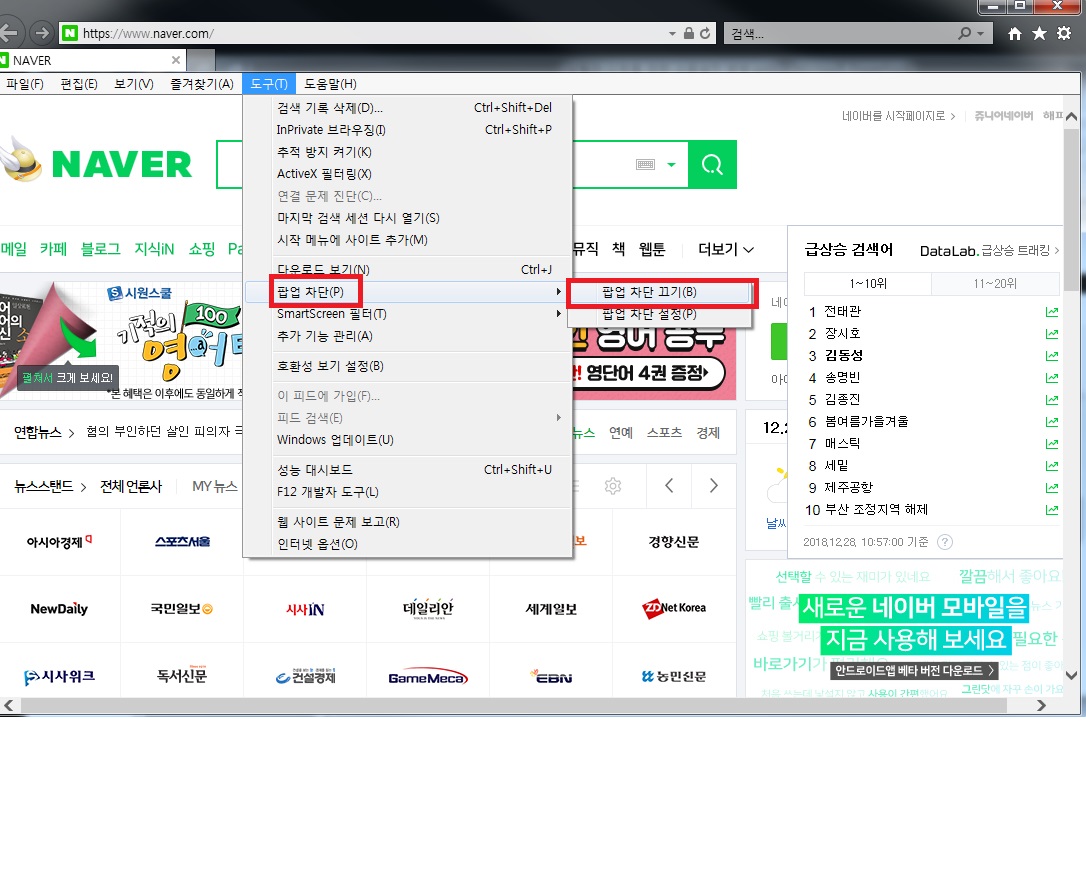Open browser settings gear icon
The height and width of the screenshot is (892, 1086).
click(1064, 33)
